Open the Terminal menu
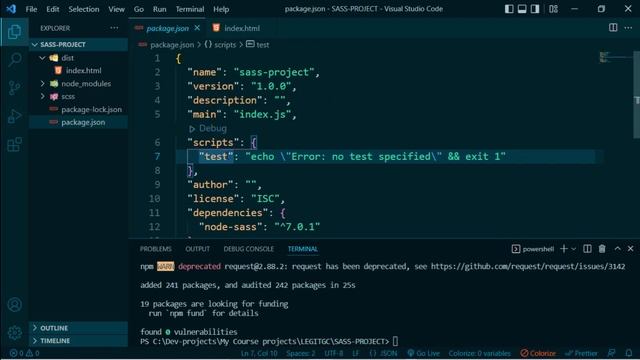The image size is (640, 360). 190,9
